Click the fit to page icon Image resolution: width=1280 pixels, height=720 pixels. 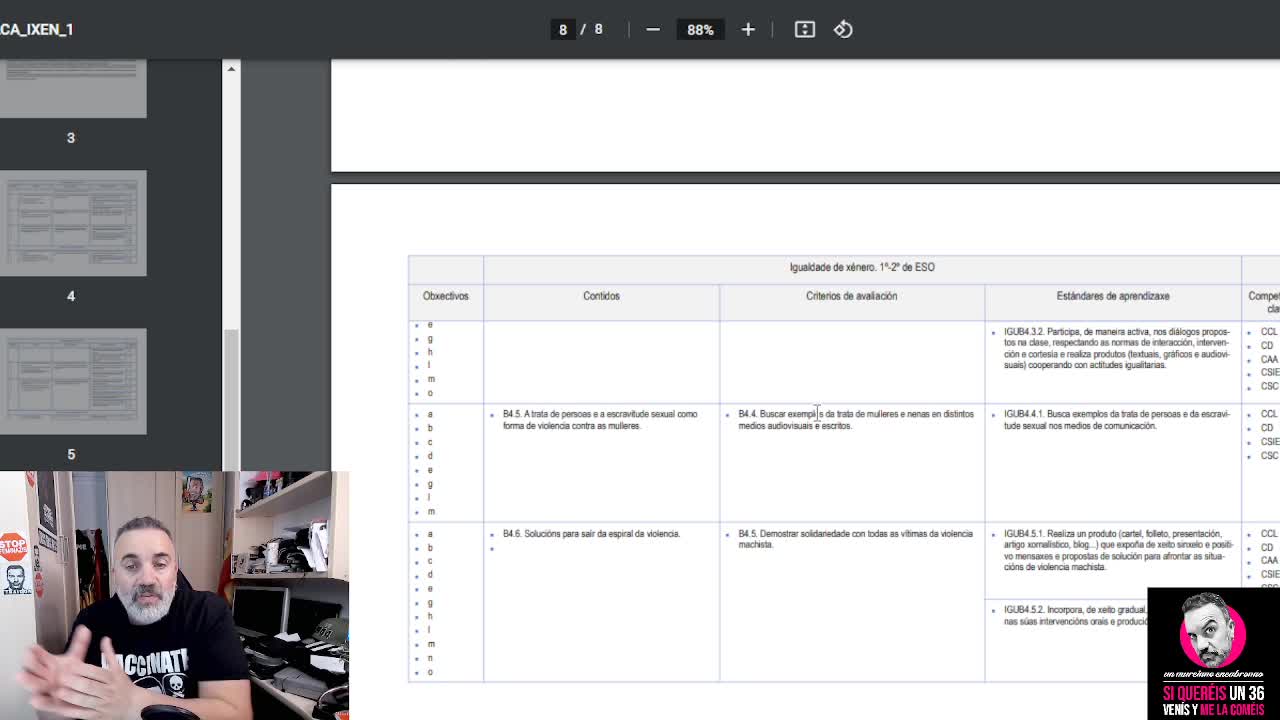(805, 30)
